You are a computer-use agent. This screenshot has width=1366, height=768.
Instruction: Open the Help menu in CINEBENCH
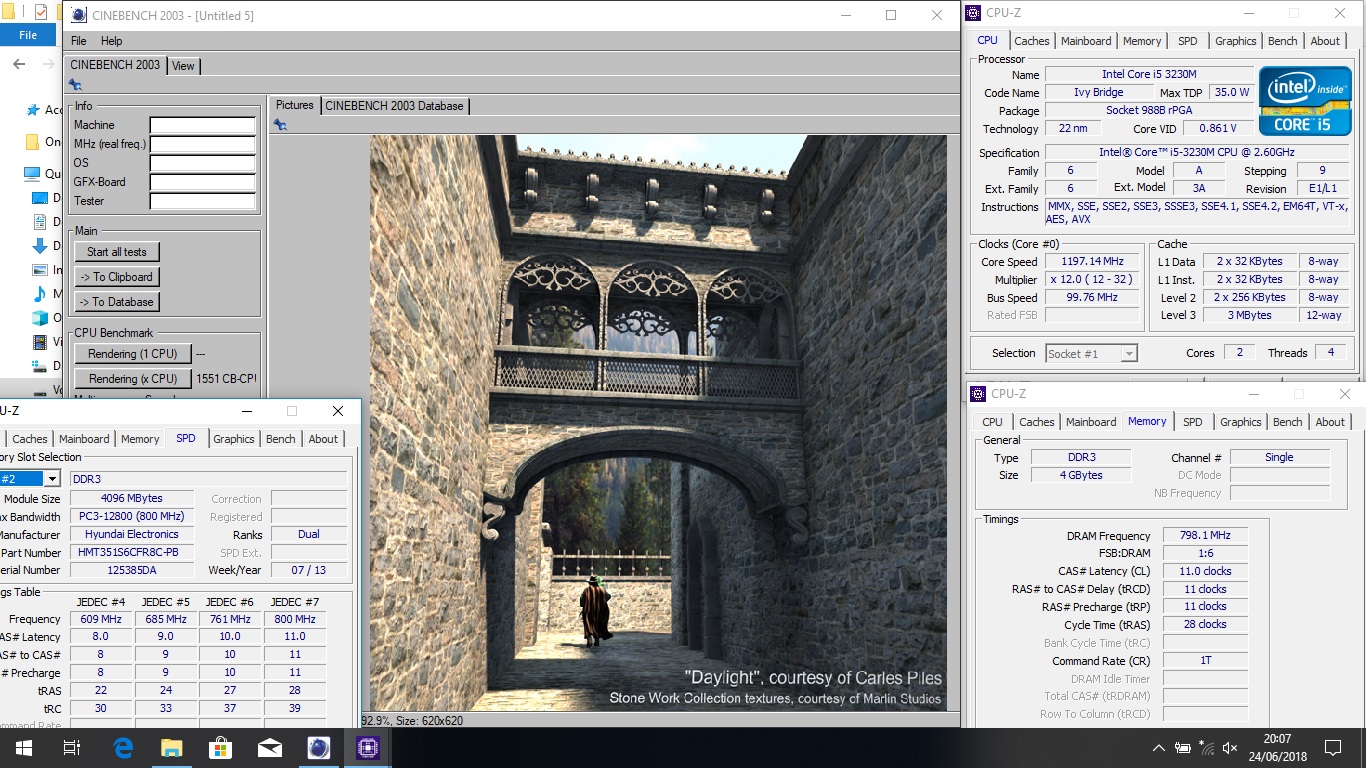[x=112, y=41]
